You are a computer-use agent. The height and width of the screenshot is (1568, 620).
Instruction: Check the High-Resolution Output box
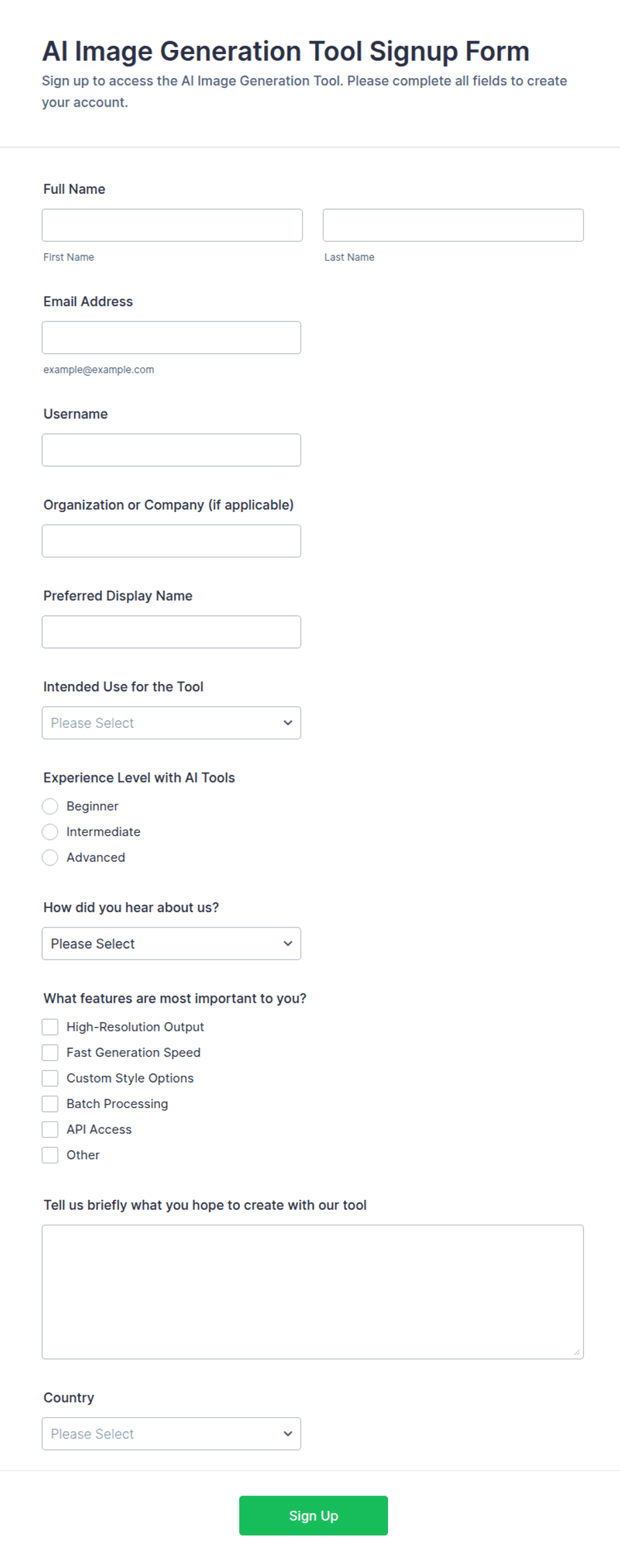click(50, 1027)
